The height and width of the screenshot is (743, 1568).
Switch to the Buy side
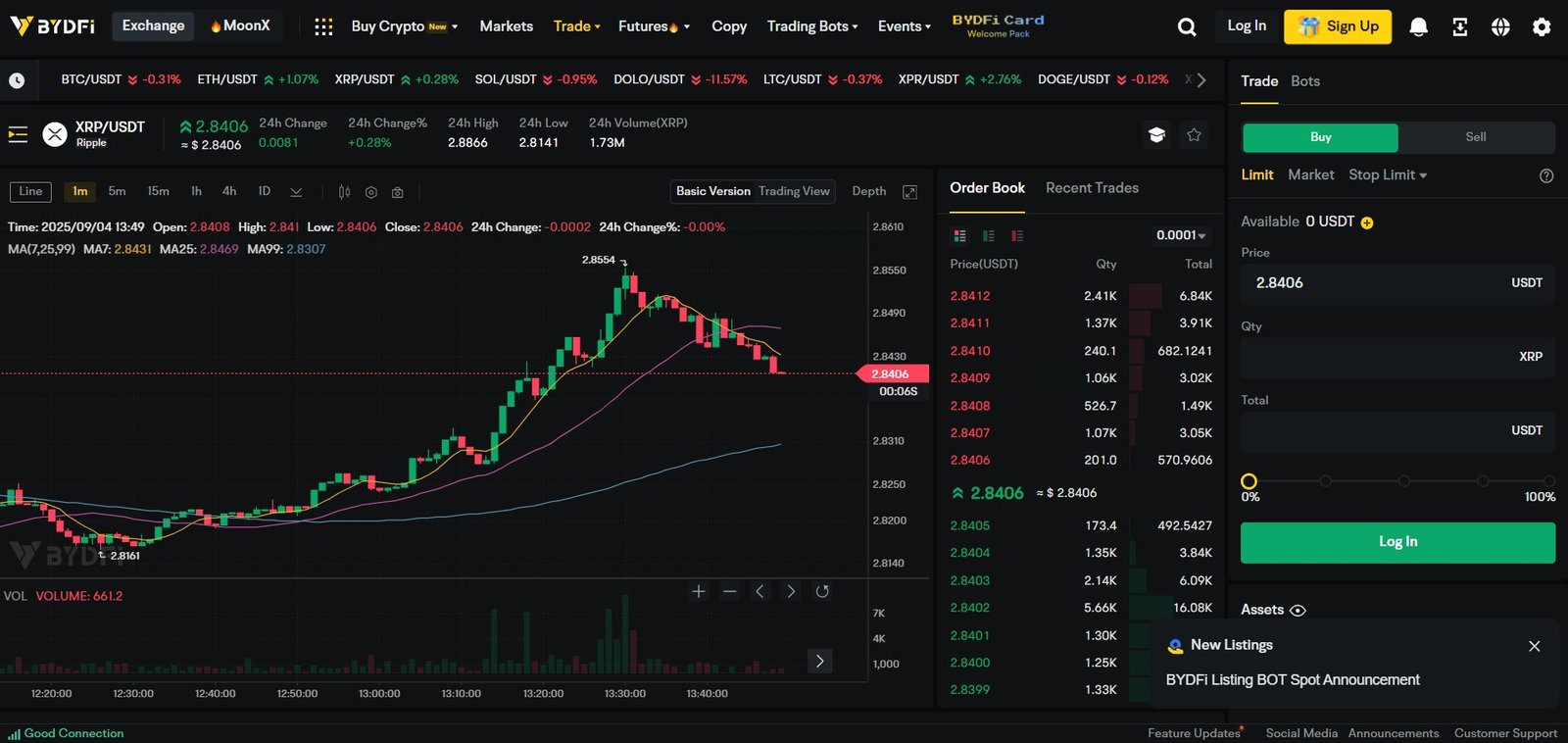pos(1320,137)
